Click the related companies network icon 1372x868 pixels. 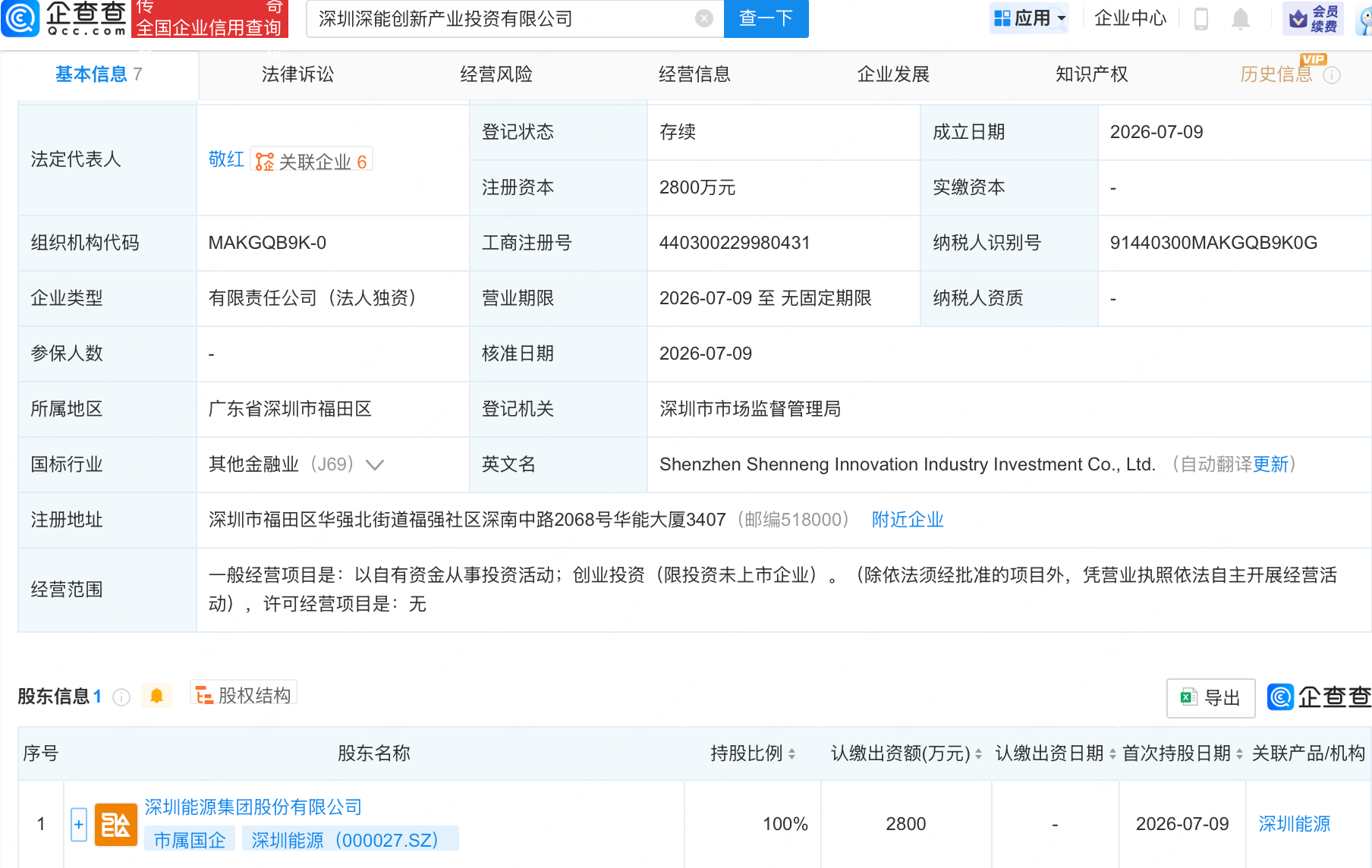[265, 162]
